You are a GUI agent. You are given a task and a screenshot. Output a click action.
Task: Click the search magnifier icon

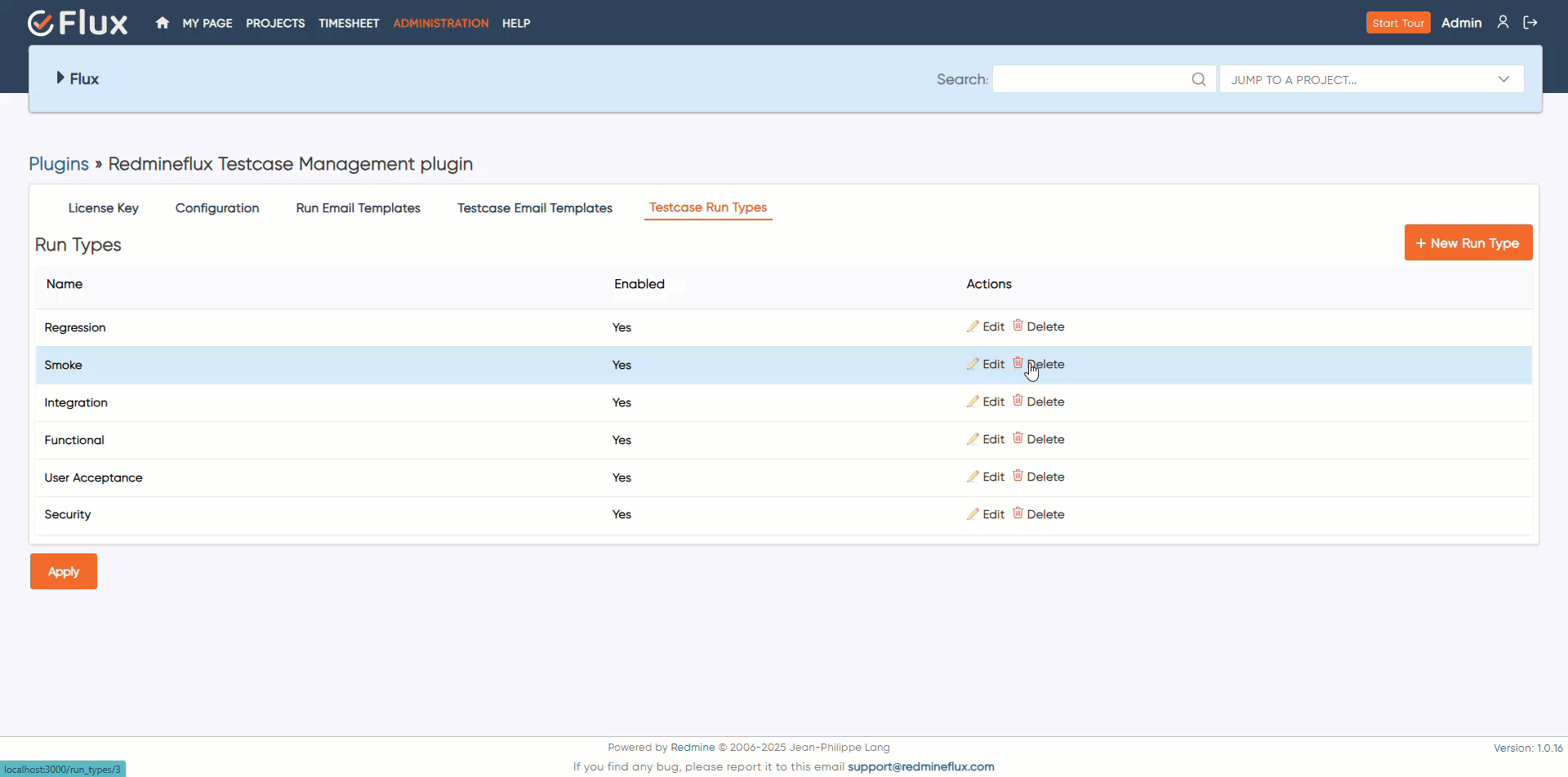click(1198, 79)
